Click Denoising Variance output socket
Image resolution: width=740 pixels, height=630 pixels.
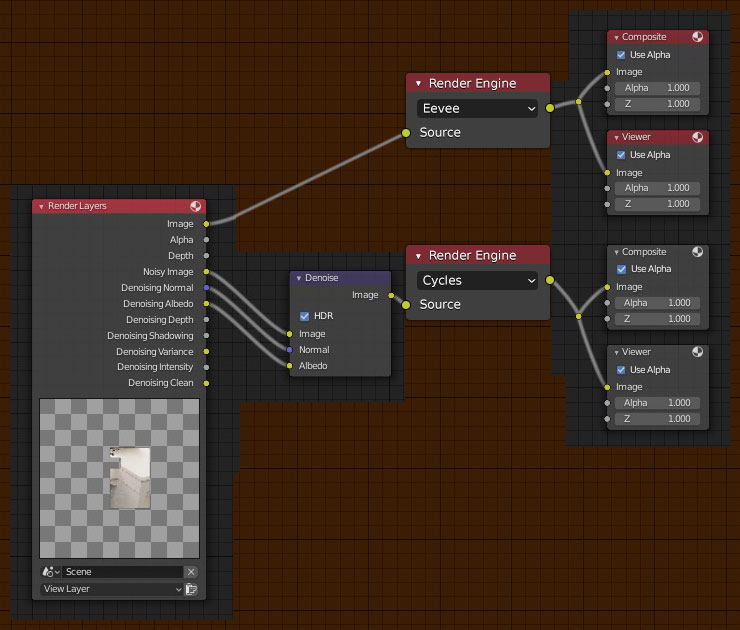pyautogui.click(x=206, y=352)
